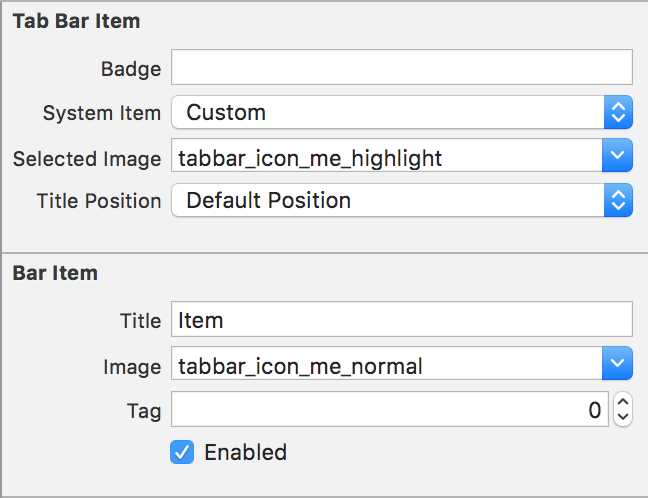The height and width of the screenshot is (498, 648).
Task: Click the Badge text field
Action: tap(402, 69)
